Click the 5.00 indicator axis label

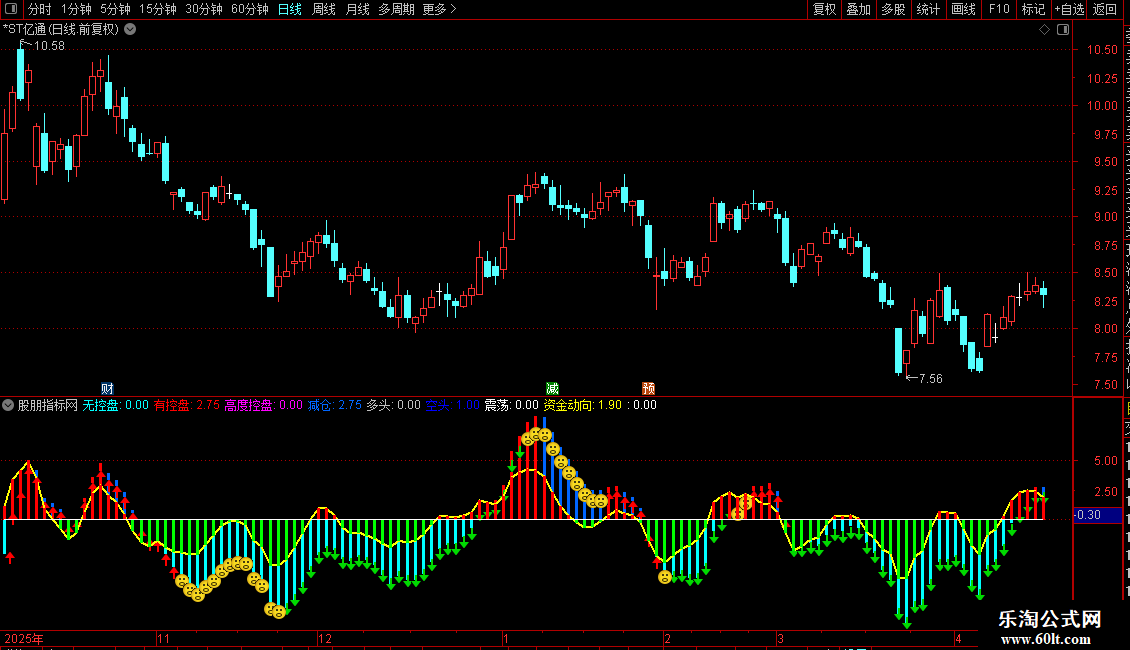(1106, 460)
